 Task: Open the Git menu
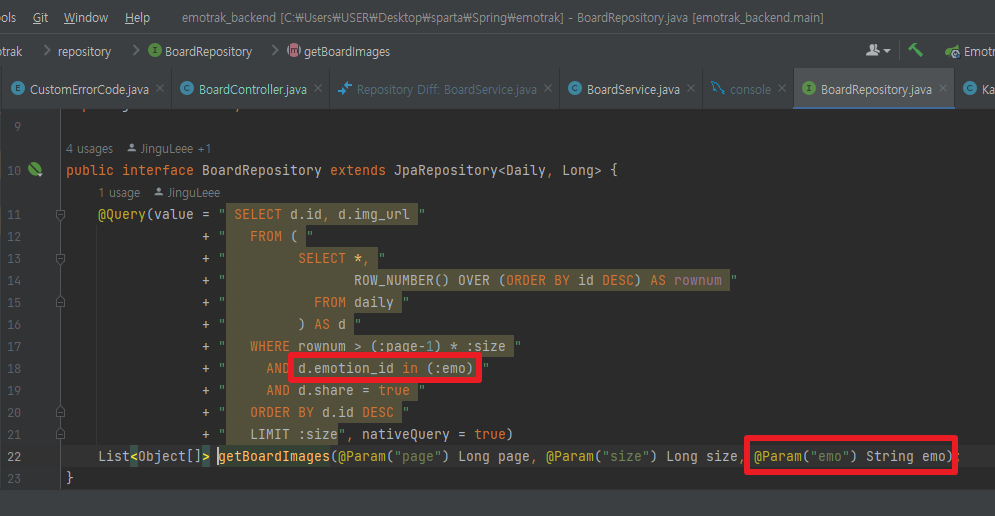pyautogui.click(x=40, y=18)
